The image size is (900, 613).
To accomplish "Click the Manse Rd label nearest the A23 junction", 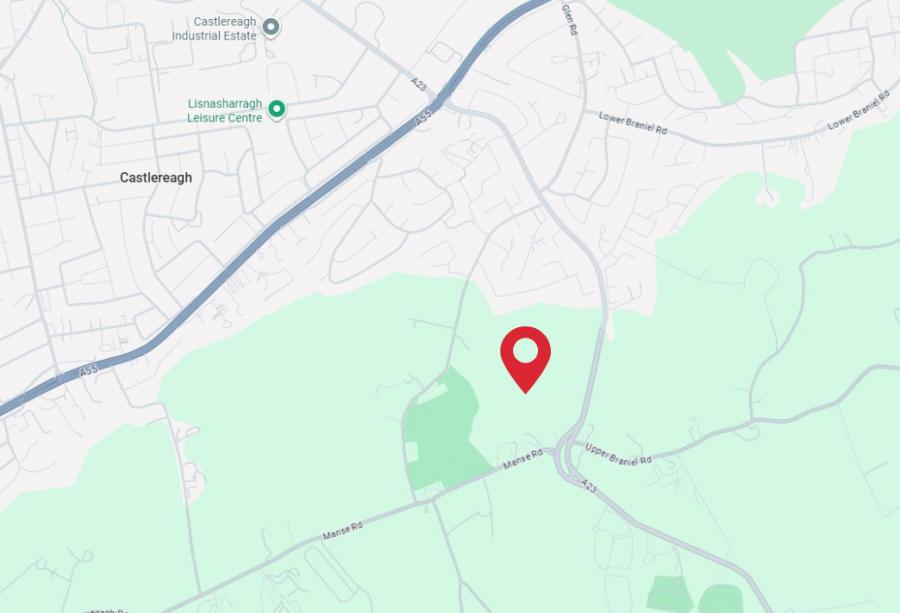I will (x=523, y=459).
